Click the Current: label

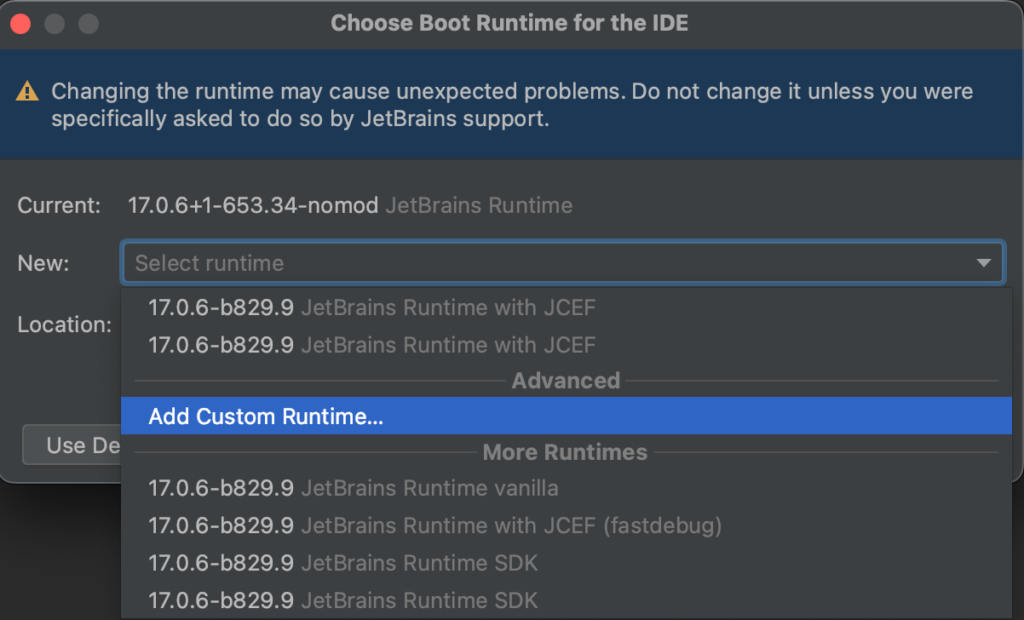coord(59,205)
